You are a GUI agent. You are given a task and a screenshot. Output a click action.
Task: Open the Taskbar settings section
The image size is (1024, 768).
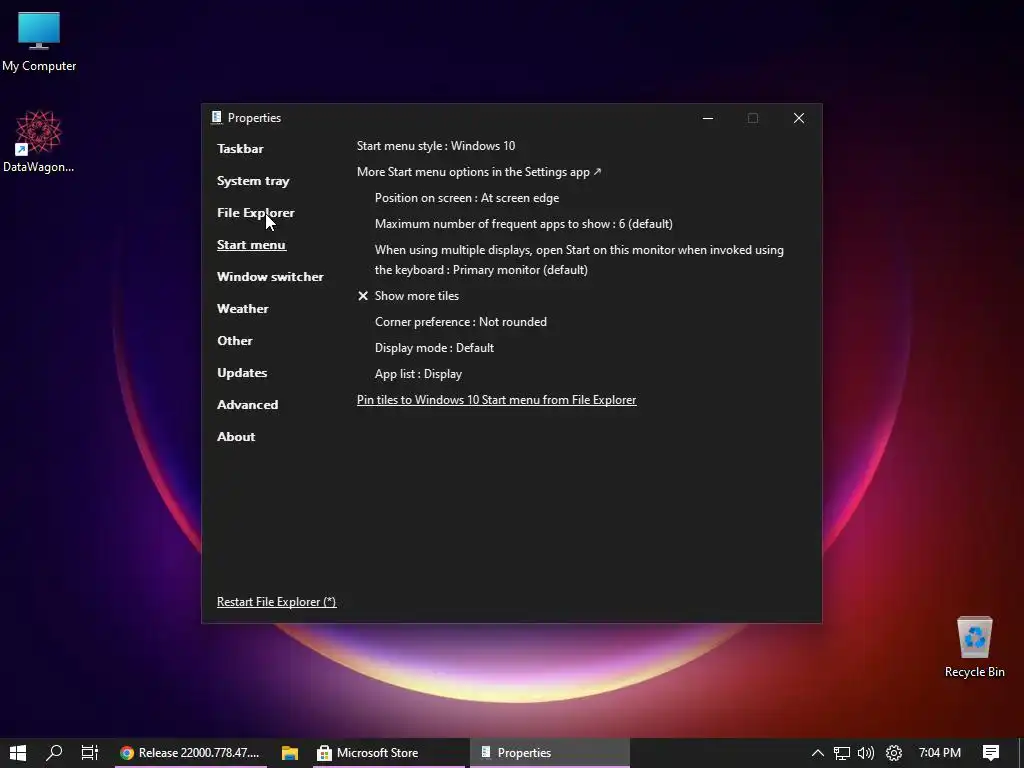click(240, 148)
